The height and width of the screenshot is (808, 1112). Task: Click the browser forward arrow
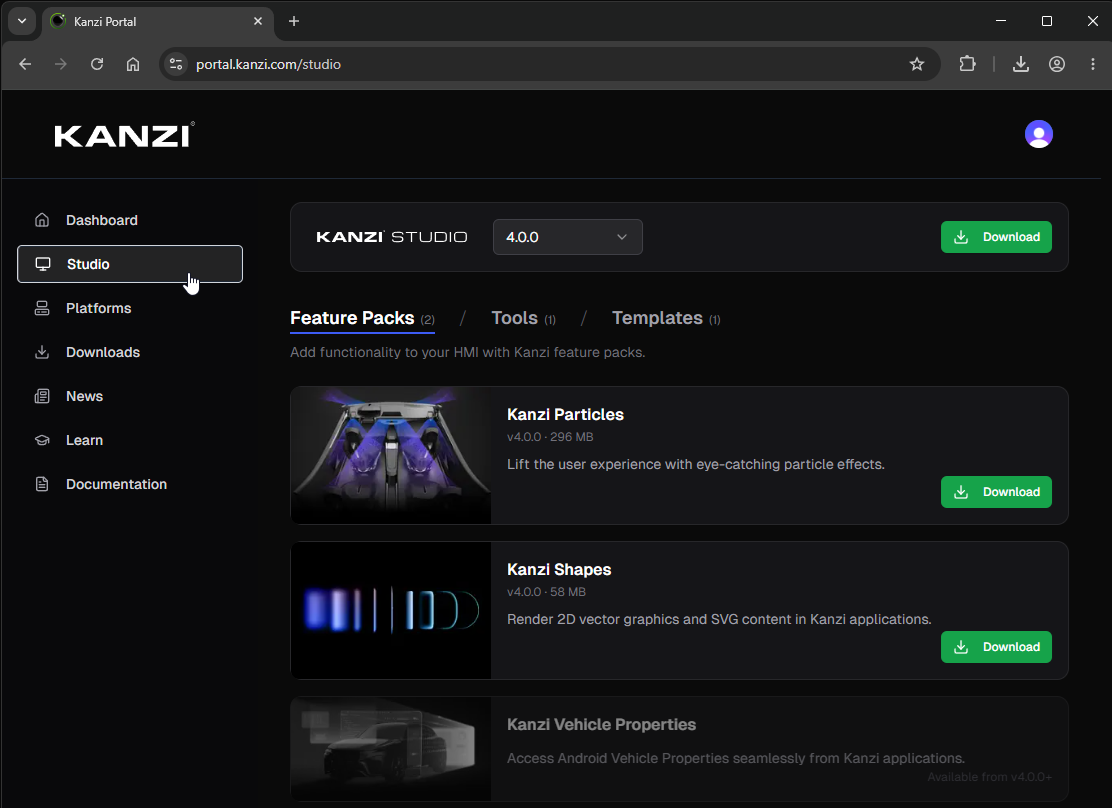point(61,64)
